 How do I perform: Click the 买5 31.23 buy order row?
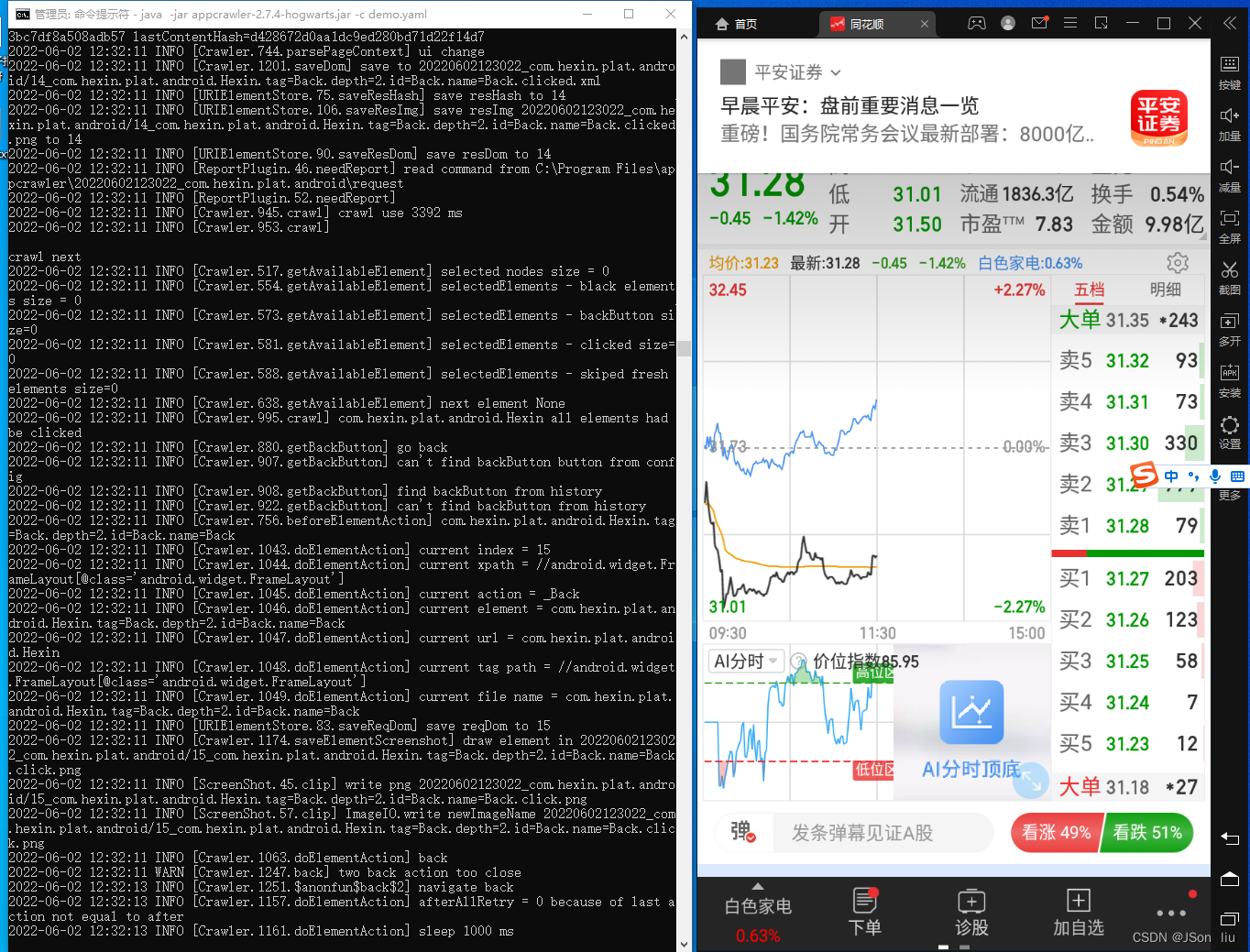1128,743
